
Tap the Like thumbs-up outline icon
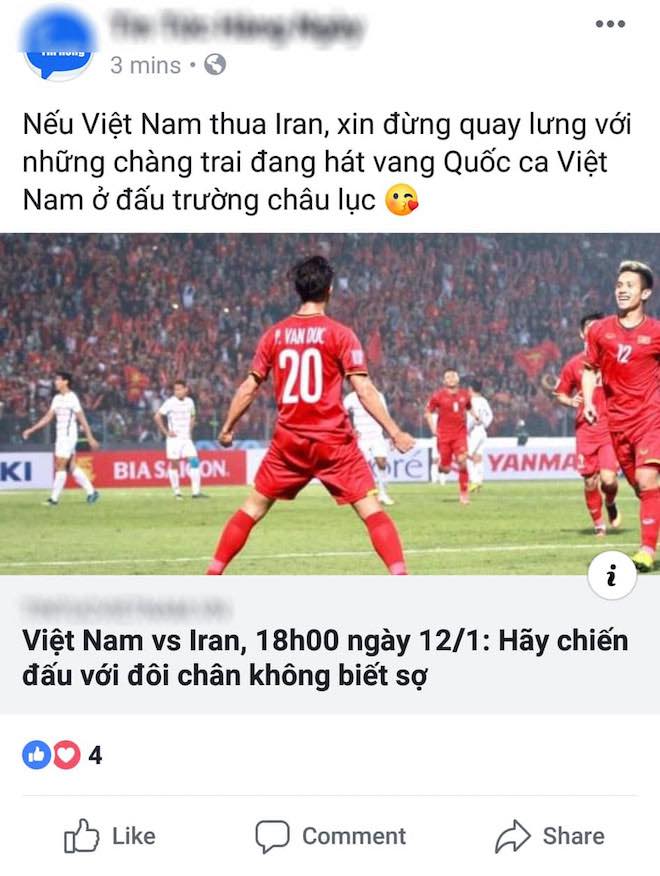point(82,836)
